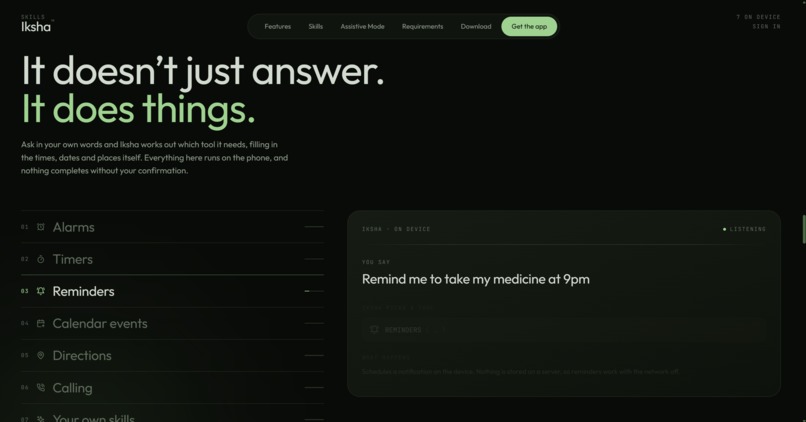Expand the Directions row dash indicator
Image resolution: width=806 pixels, height=422 pixels.
pos(314,355)
